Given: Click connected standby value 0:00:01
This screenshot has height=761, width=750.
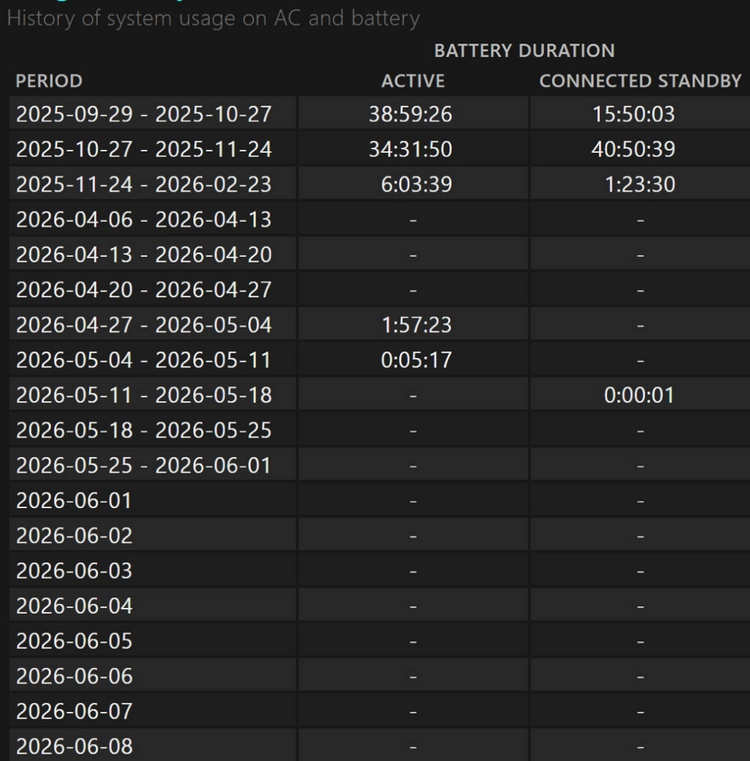Looking at the screenshot, I should tap(639, 395).
